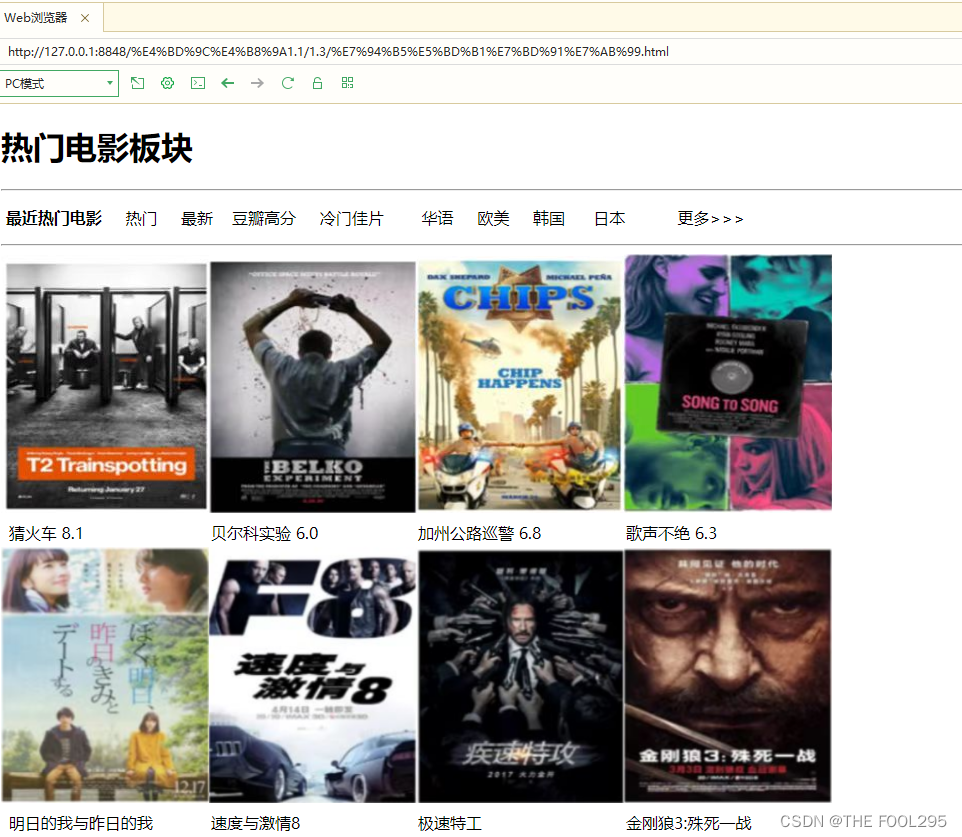The width and height of the screenshot is (962, 837).
Task: Go back with the left arrow
Action: pos(228,83)
